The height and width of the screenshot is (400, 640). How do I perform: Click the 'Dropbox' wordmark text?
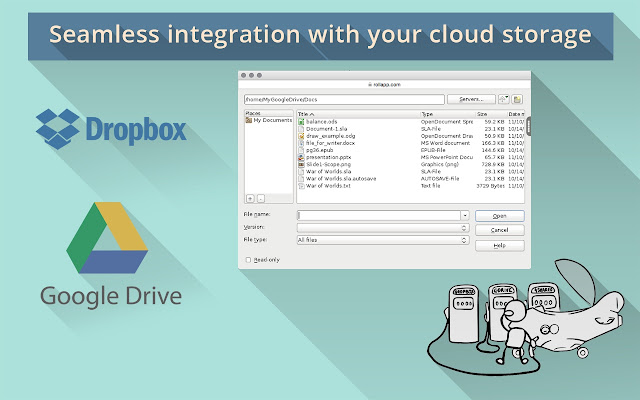point(136,131)
